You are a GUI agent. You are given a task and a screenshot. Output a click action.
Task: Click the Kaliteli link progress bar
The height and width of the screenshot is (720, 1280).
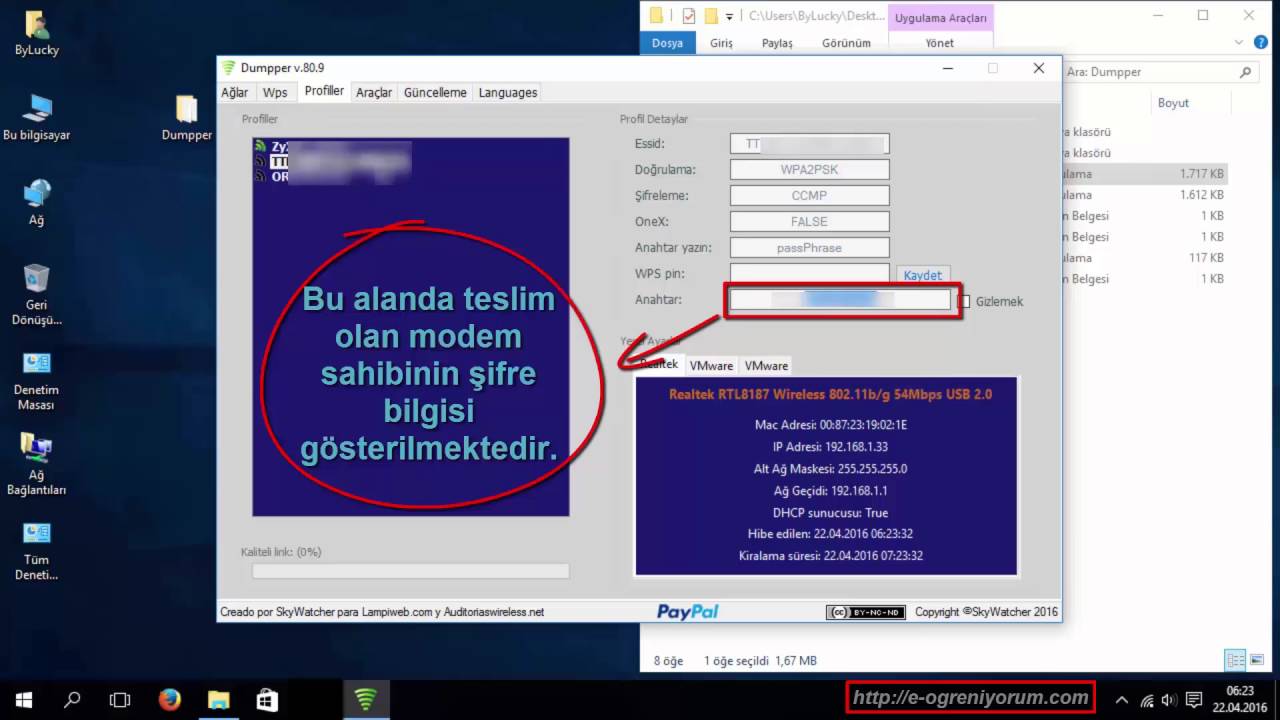(410, 571)
